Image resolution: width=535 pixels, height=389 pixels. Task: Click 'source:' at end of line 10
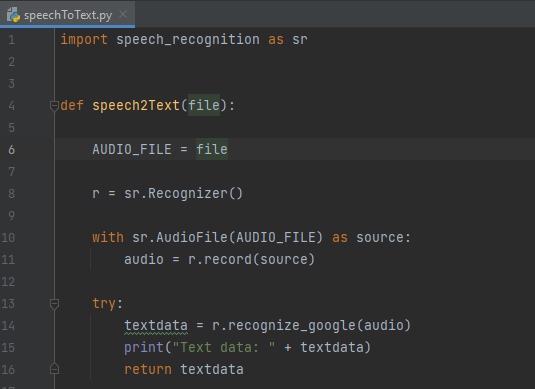click(384, 237)
